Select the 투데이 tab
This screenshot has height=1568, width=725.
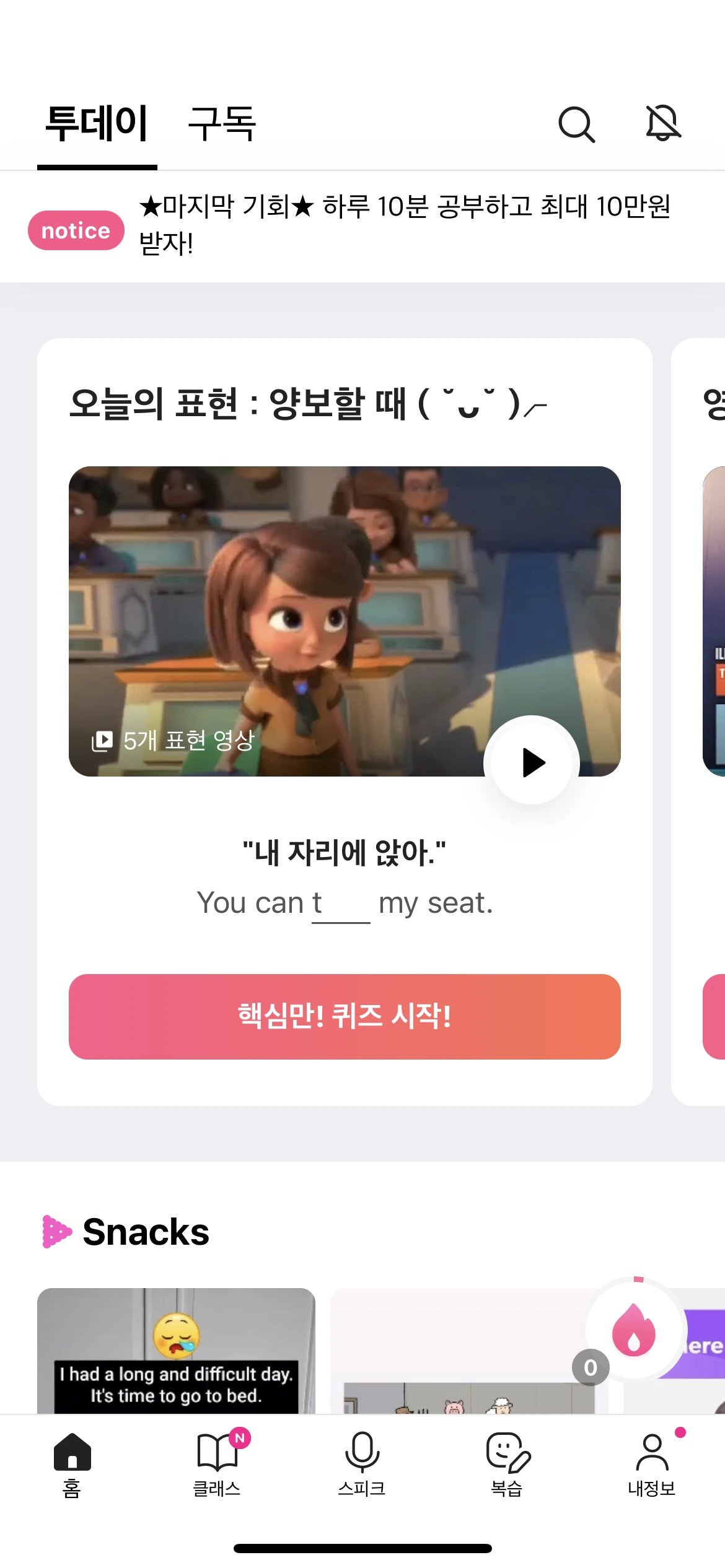(97, 123)
